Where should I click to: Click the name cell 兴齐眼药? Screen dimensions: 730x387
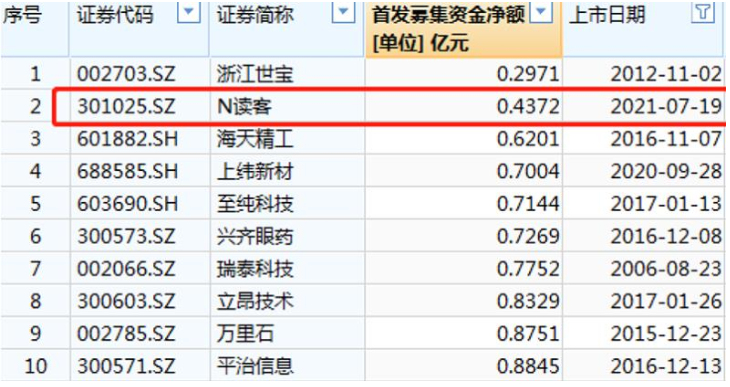coord(255,236)
